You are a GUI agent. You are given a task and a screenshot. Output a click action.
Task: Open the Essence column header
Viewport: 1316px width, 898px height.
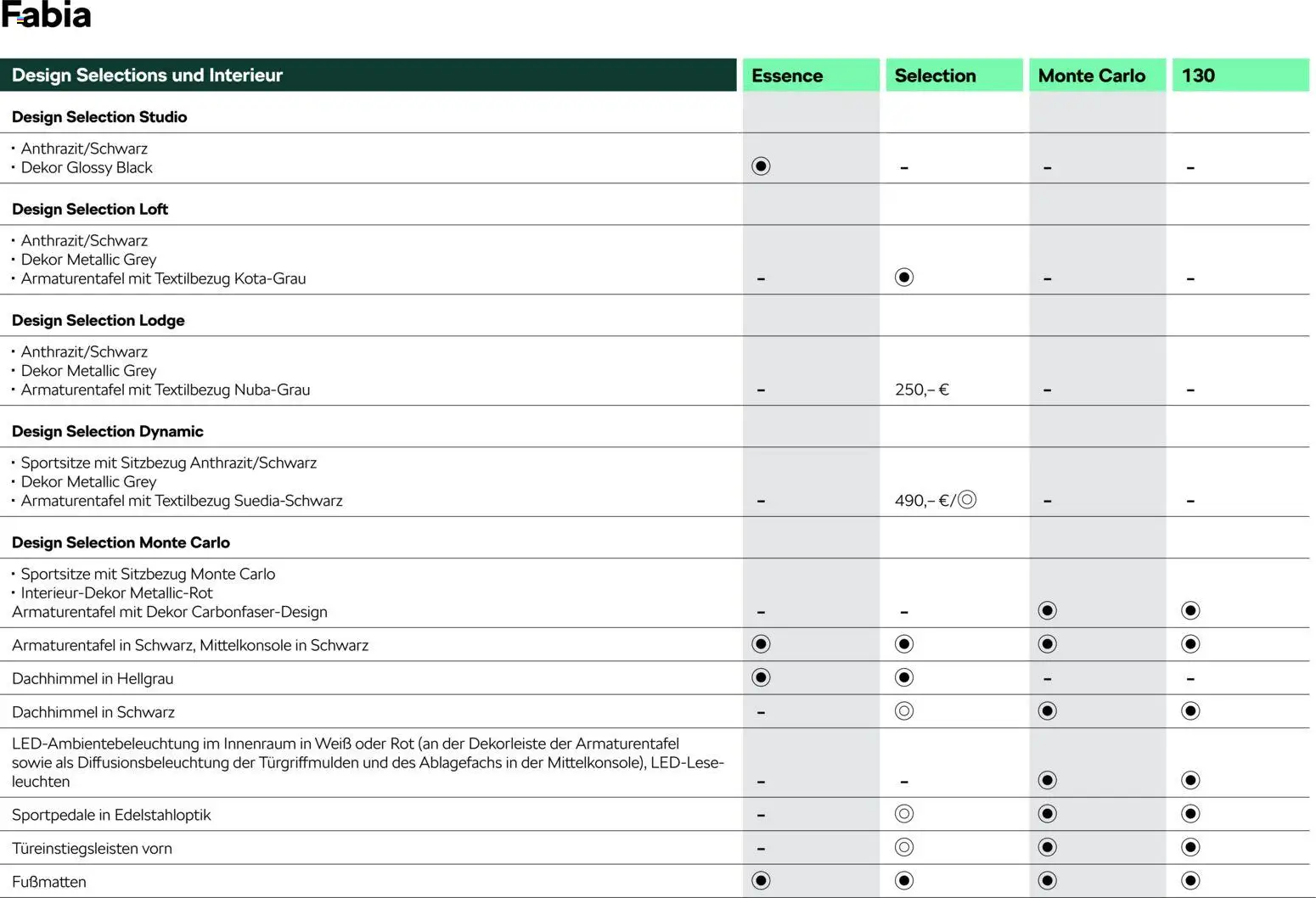pyautogui.click(x=787, y=76)
